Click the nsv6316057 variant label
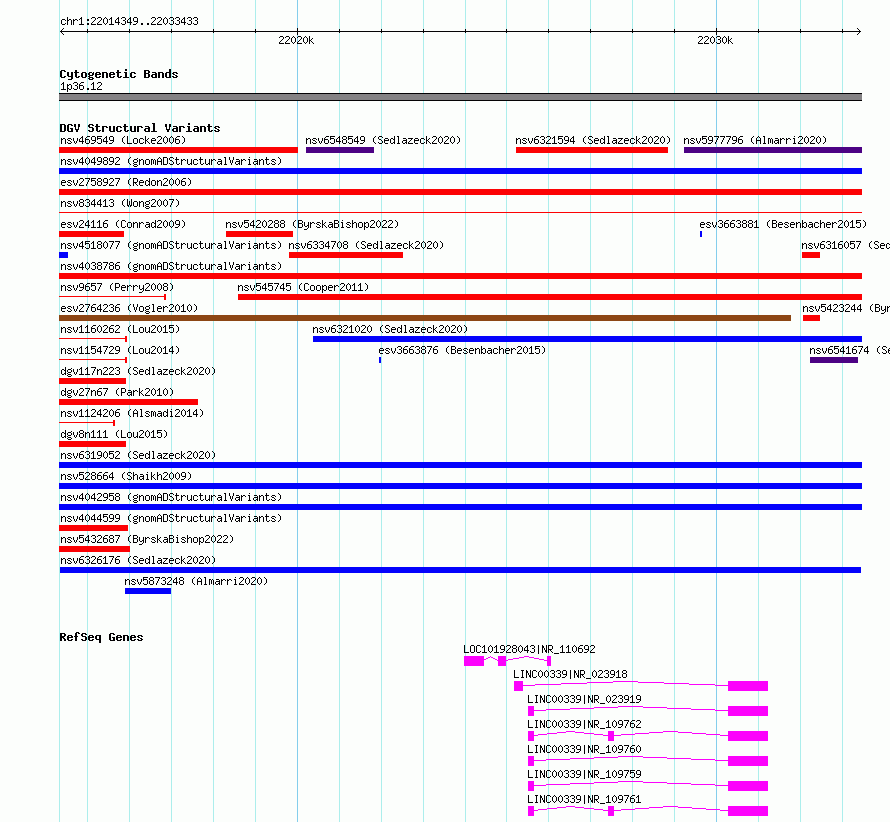Viewport: 890px width, 822px height. click(845, 245)
